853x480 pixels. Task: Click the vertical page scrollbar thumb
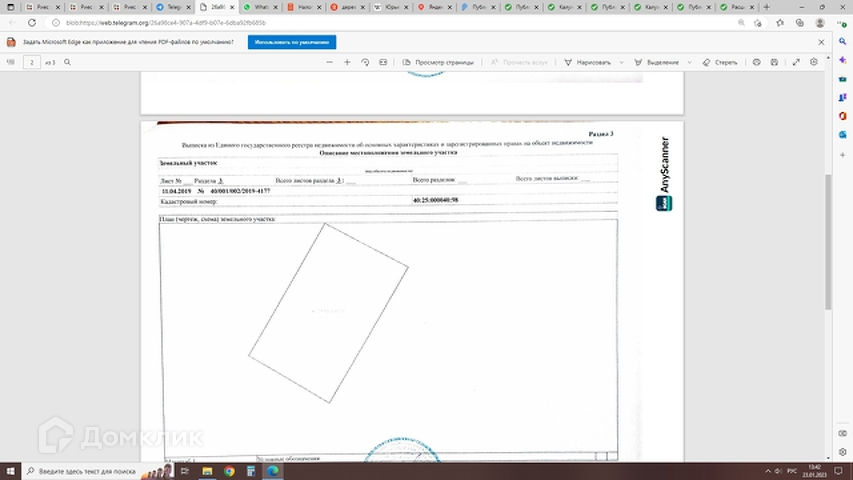pos(828,242)
